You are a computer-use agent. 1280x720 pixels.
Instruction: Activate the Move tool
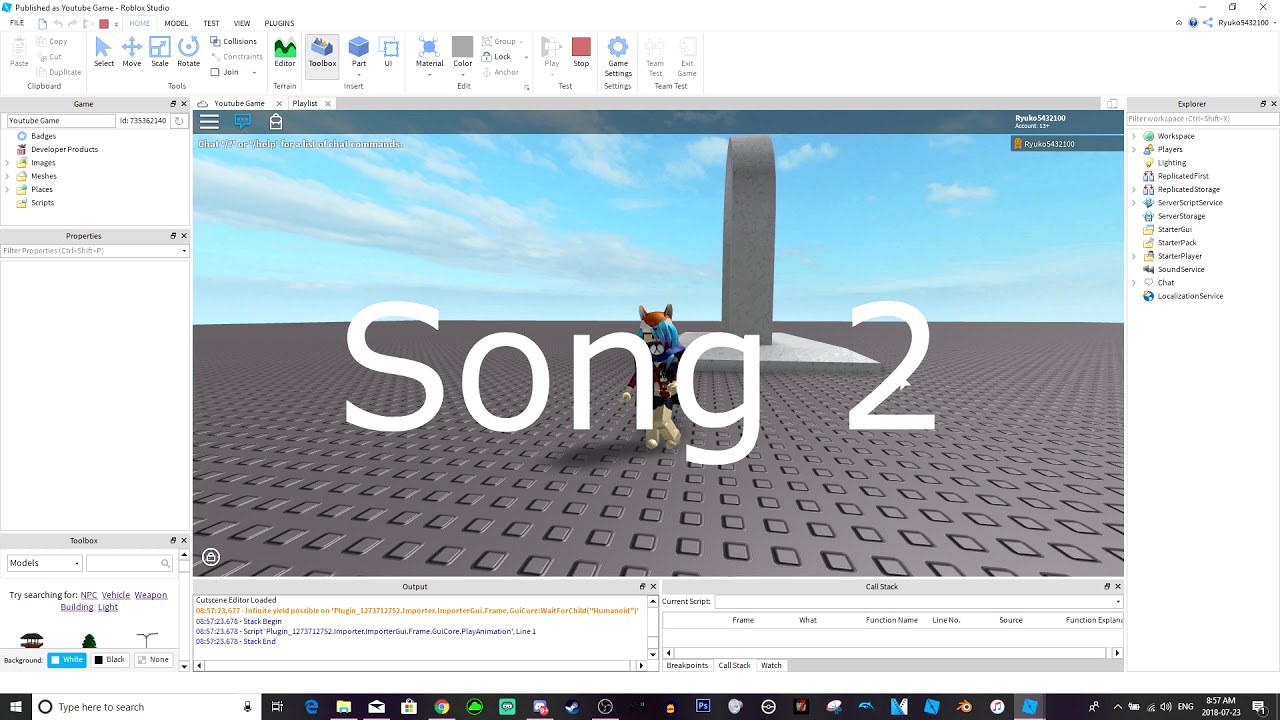(131, 52)
